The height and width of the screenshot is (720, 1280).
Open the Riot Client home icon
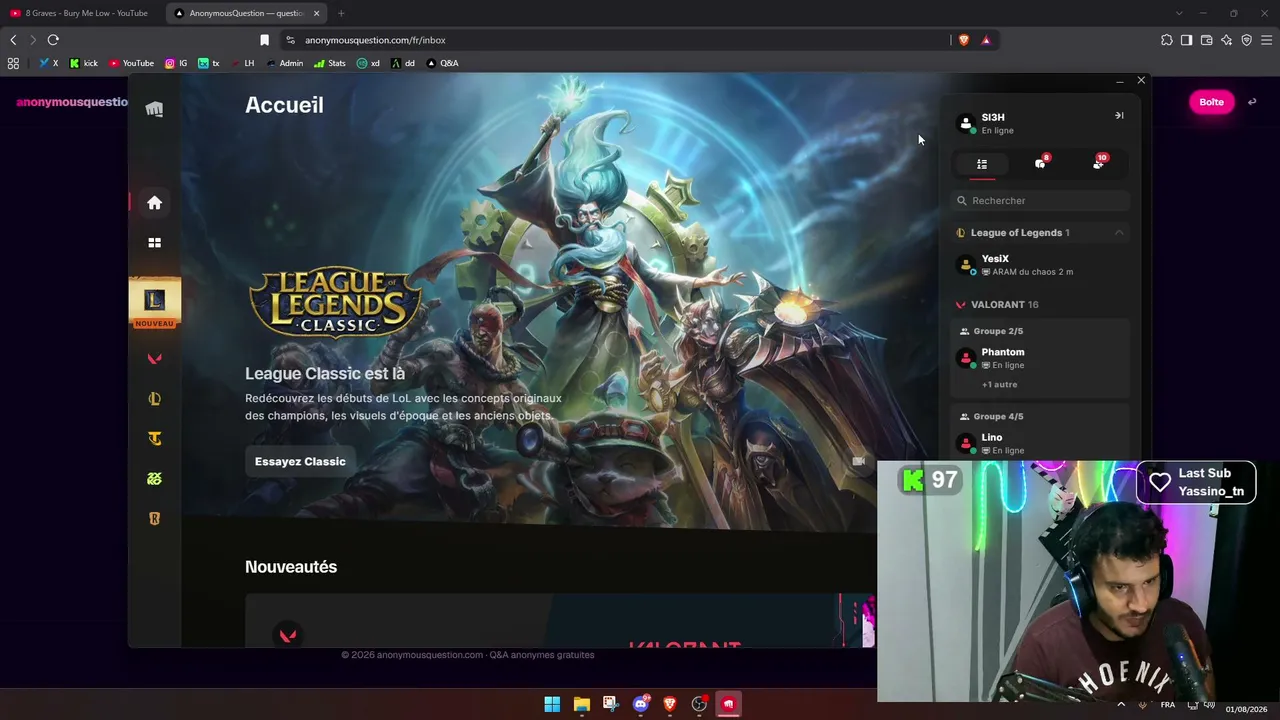(154, 203)
